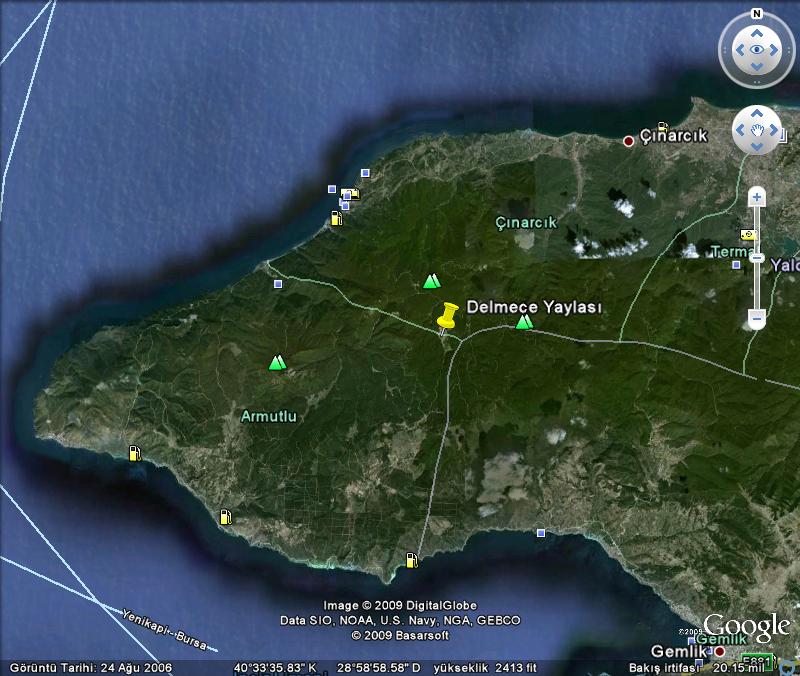Click the 'yükseklik 2413 fit' elevation readout

click(x=485, y=667)
